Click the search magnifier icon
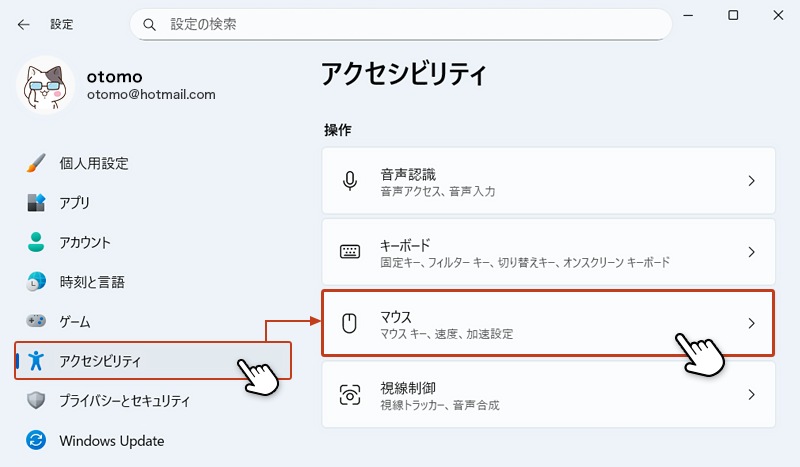The height and width of the screenshot is (467, 800). tap(149, 24)
